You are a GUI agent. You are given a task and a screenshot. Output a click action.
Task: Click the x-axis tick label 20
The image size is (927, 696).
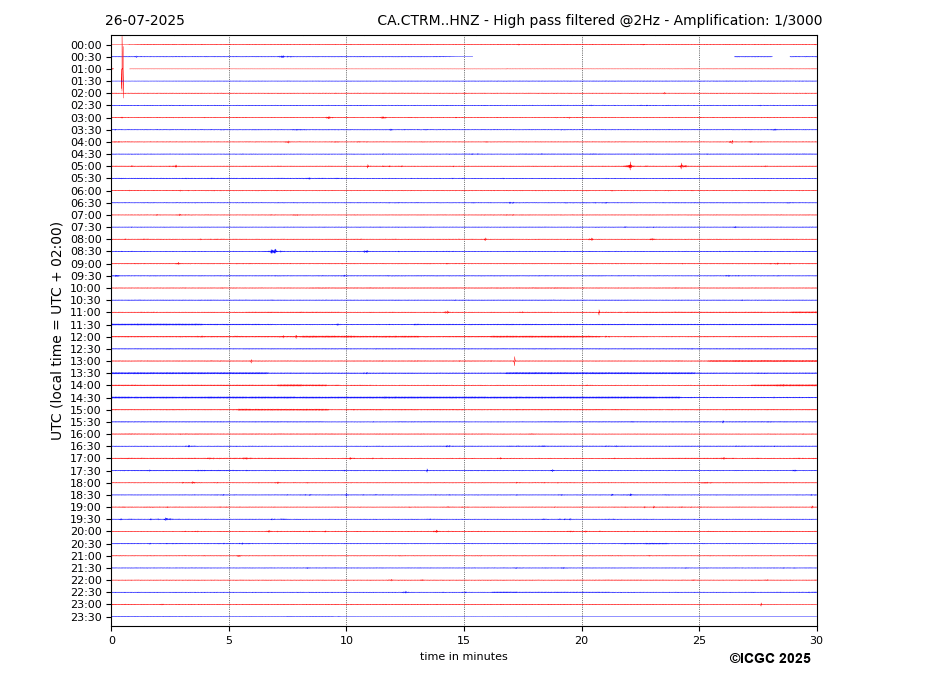point(582,640)
